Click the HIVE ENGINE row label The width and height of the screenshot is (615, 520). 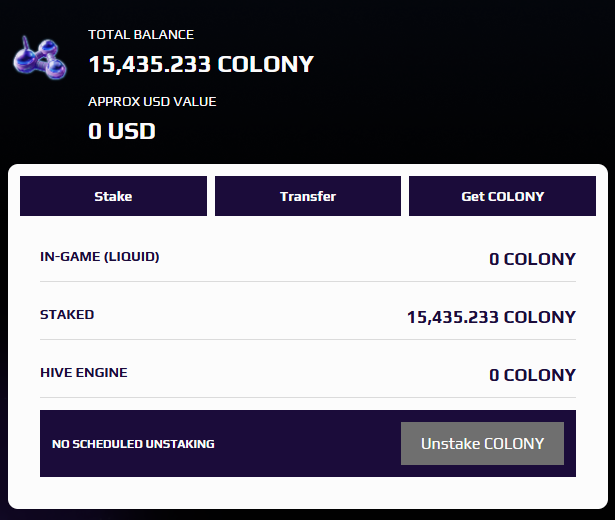point(84,373)
